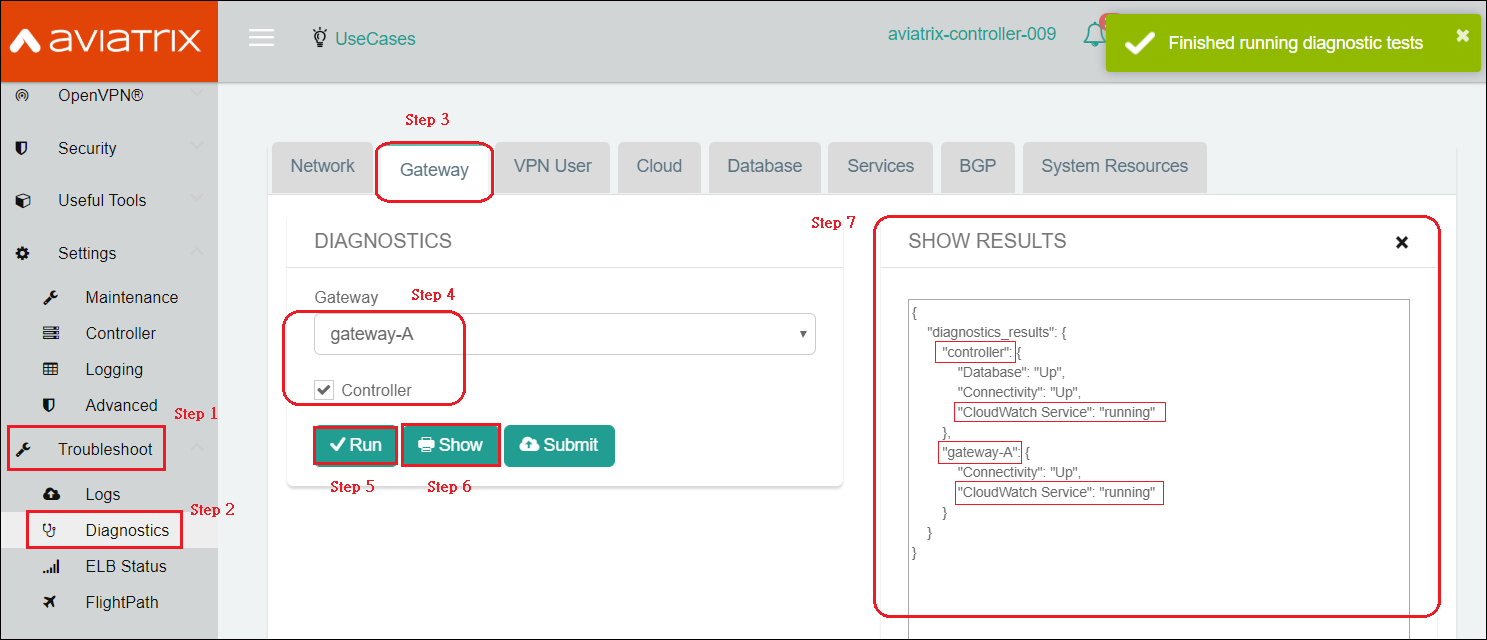Close the Show Results panel
This screenshot has width=1487, height=640.
pos(1402,242)
